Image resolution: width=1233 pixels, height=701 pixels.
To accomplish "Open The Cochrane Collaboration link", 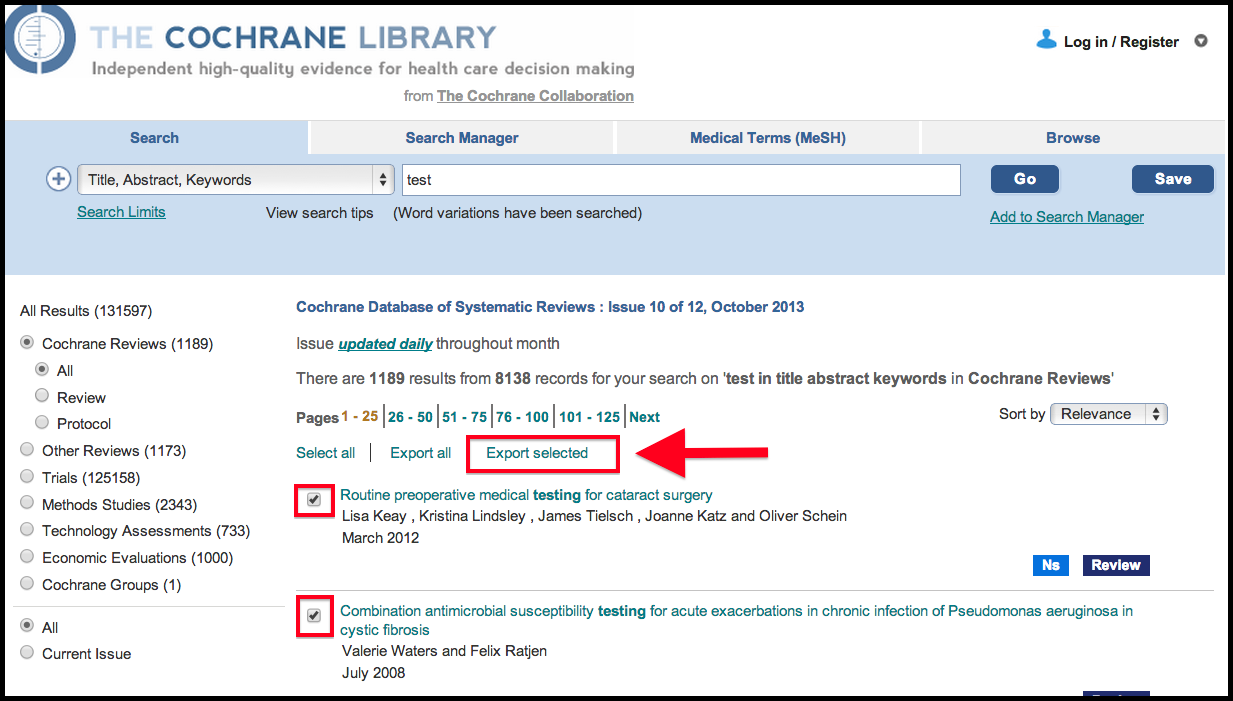I will coord(535,96).
